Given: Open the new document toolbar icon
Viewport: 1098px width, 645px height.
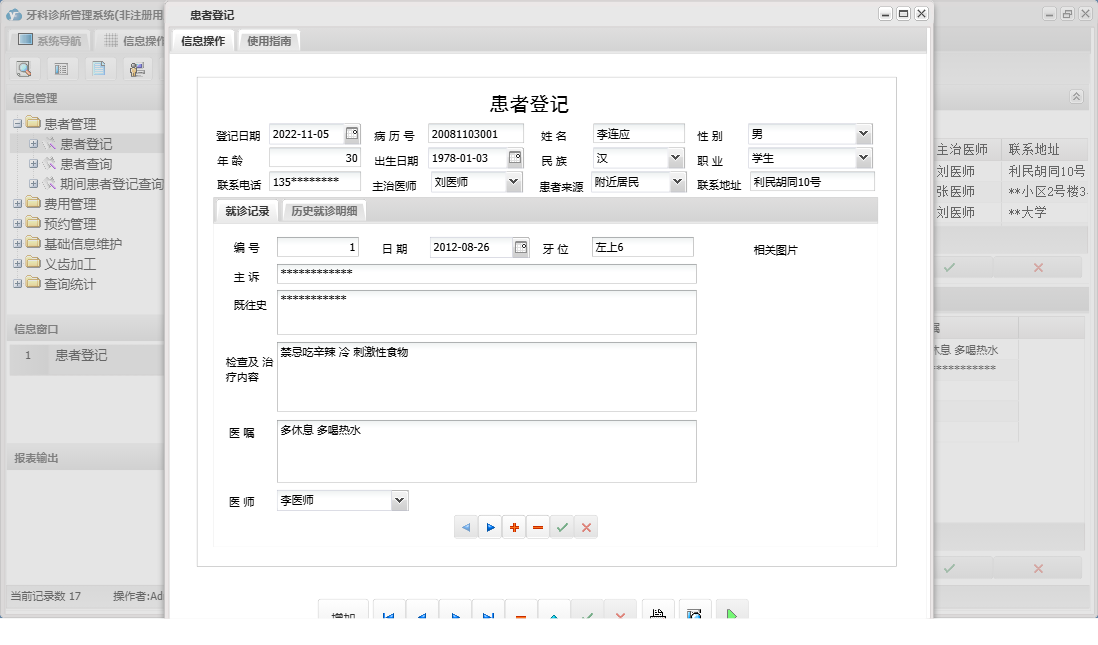Looking at the screenshot, I should click(98, 68).
